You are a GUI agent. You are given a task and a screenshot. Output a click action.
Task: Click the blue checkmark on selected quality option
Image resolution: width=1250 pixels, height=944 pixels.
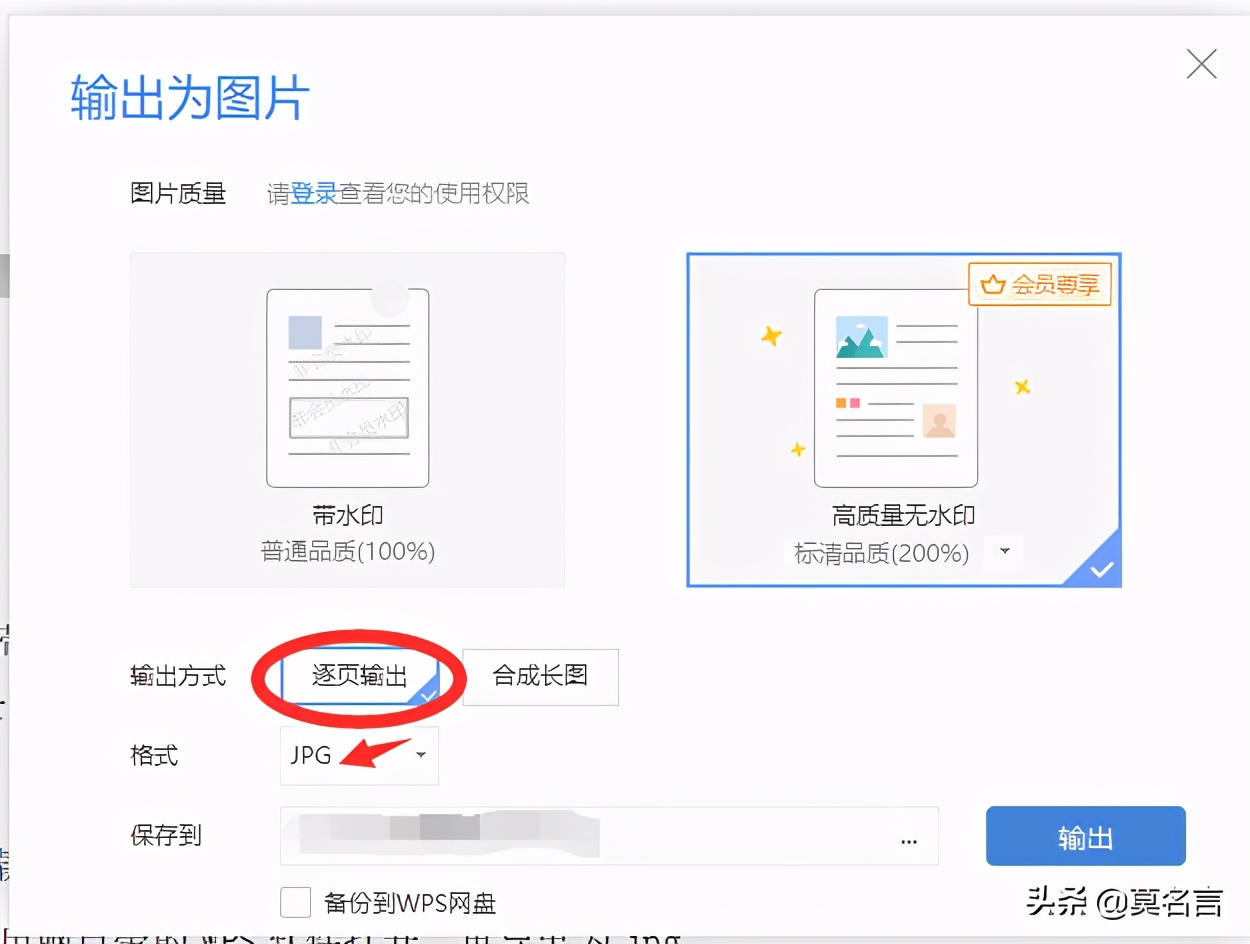1100,568
